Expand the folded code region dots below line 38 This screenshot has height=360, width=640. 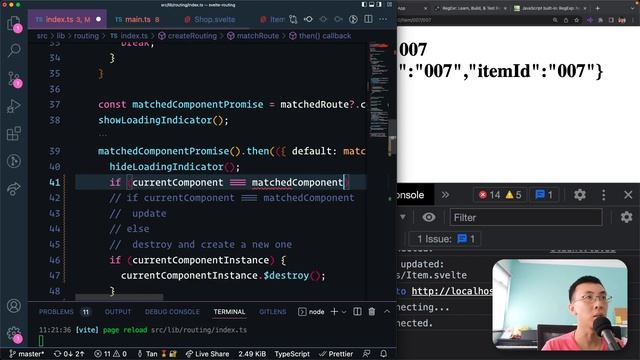pos(102,134)
